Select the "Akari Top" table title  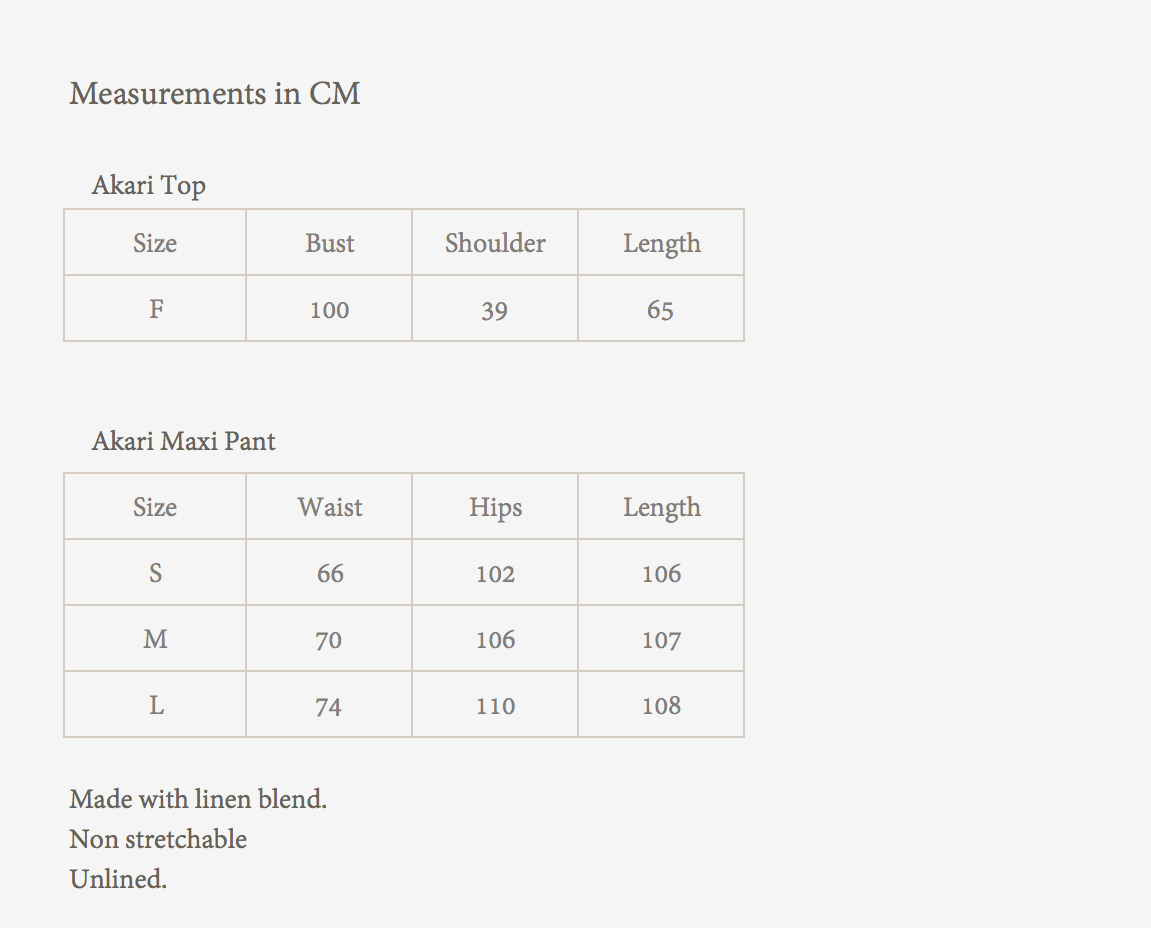tap(149, 185)
